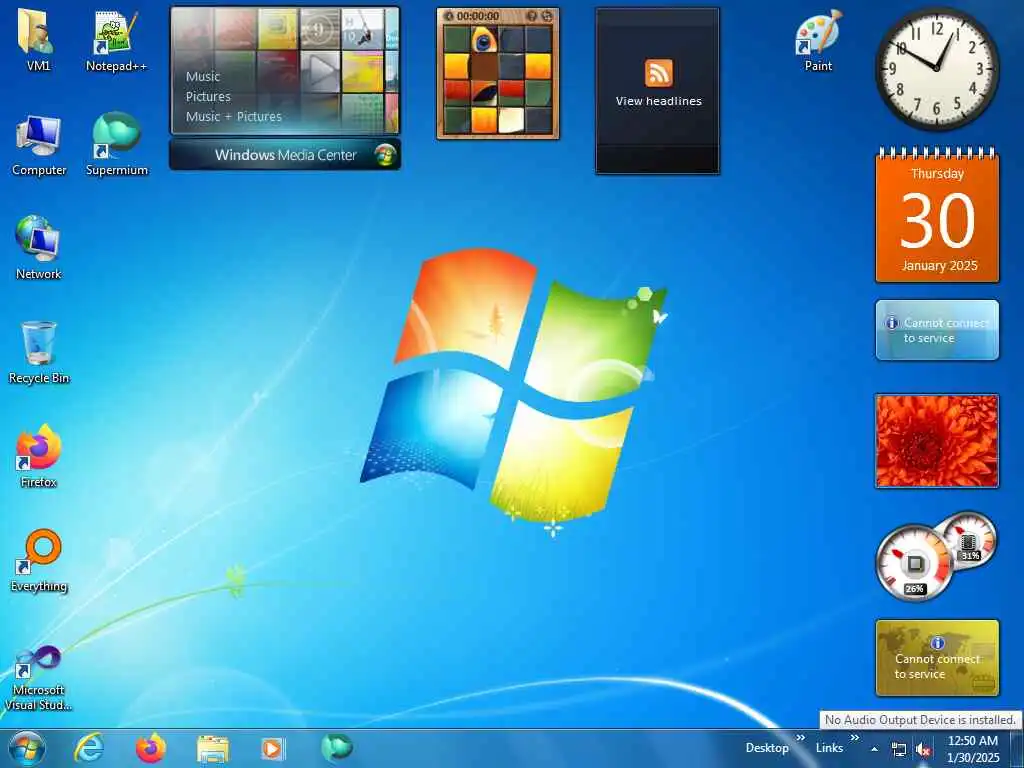Open the VM1 folder icon
Screen dimensions: 1024x768
pos(37,39)
